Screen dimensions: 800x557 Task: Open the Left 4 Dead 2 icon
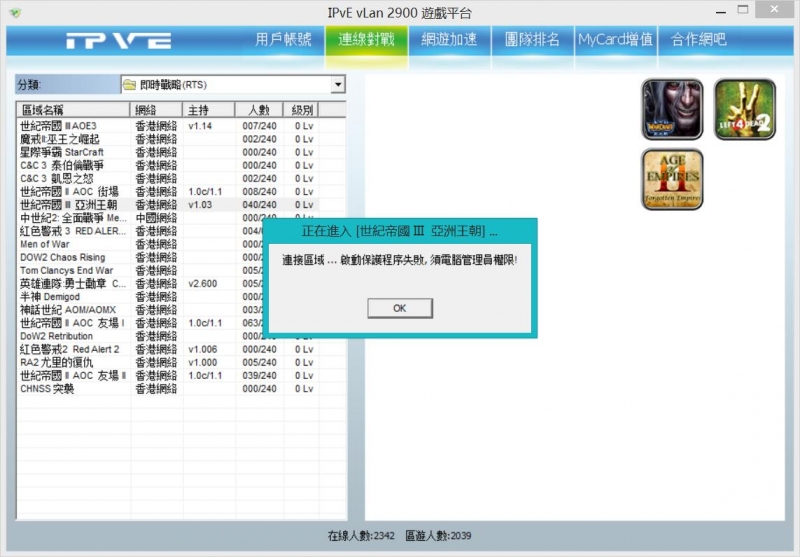pyautogui.click(x=744, y=109)
